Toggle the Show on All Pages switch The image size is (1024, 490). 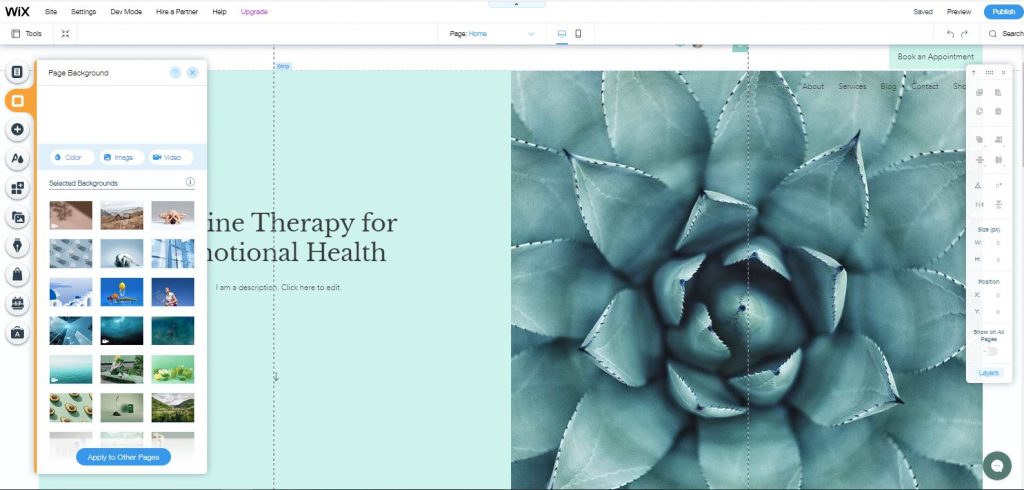coord(988,351)
